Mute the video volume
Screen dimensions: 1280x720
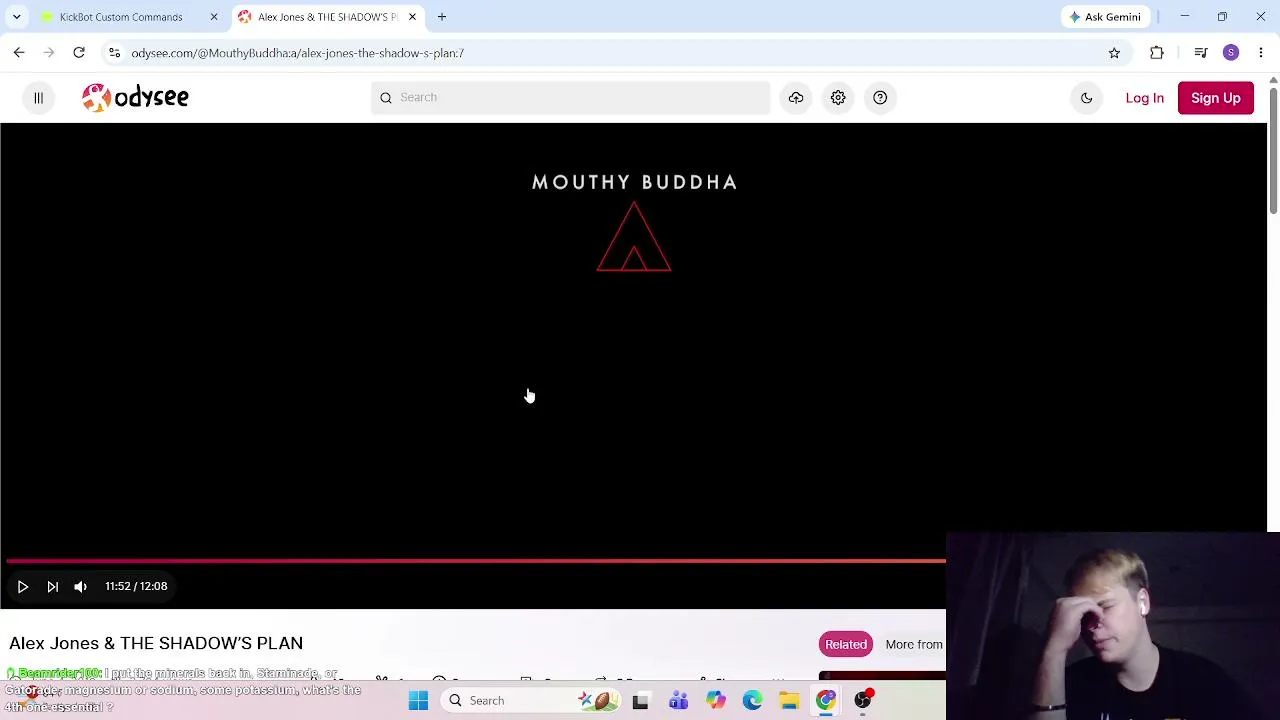81,587
